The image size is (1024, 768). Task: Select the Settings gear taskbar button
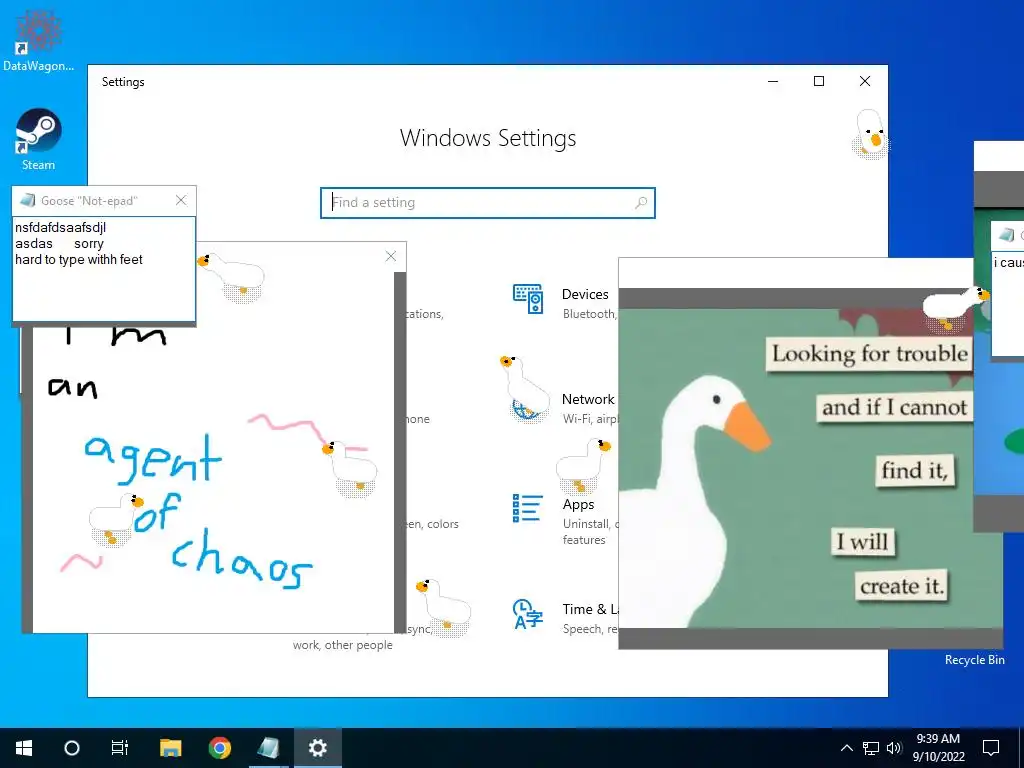point(317,748)
